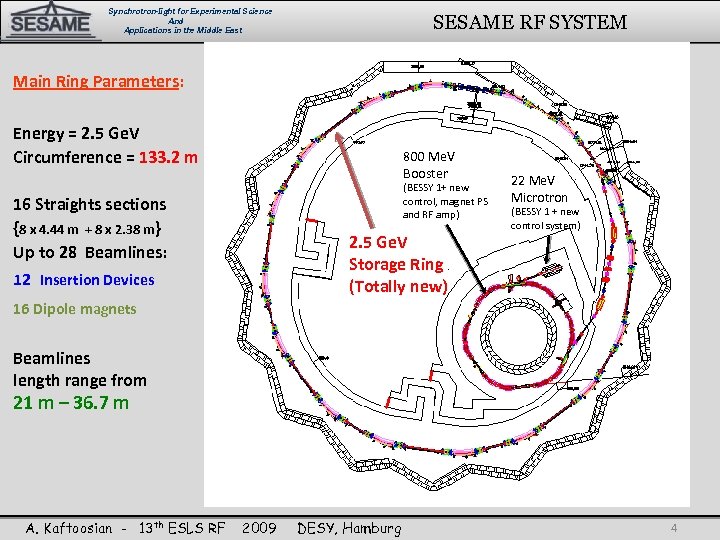Select 'Up to 28 Beamlines:' line
Image resolution: width=720 pixels, height=540 pixels.
tap(90, 253)
